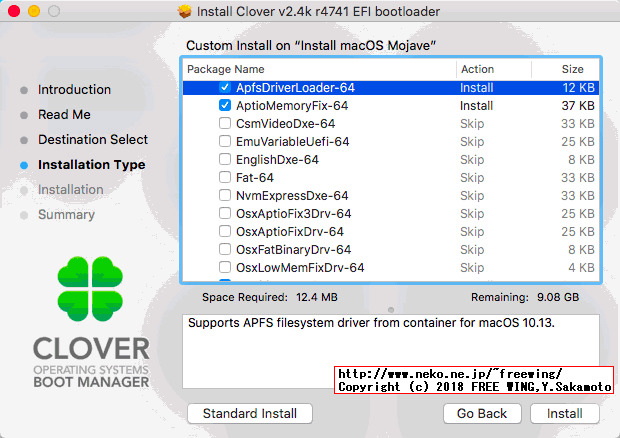Tick the OsxAptioFix3Drv-64 checkbox

[x=225, y=213]
